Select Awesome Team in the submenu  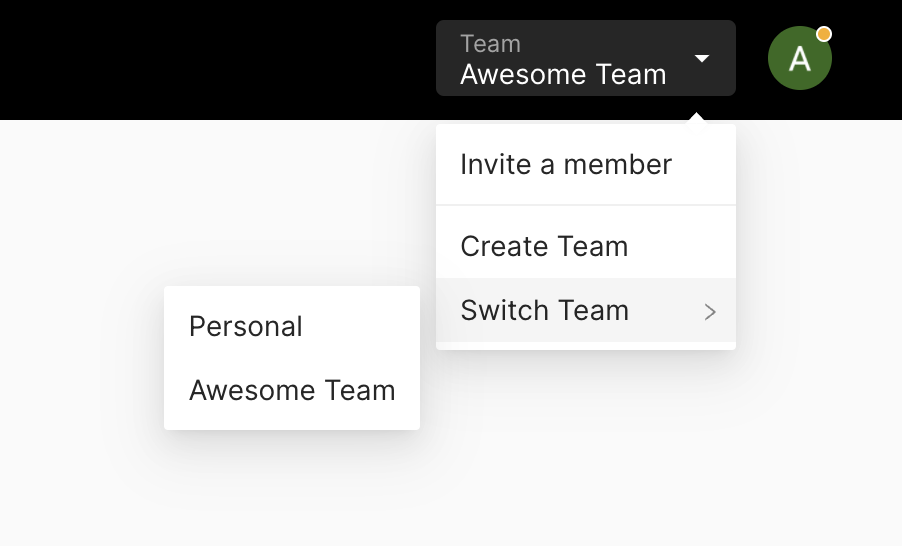click(x=292, y=390)
